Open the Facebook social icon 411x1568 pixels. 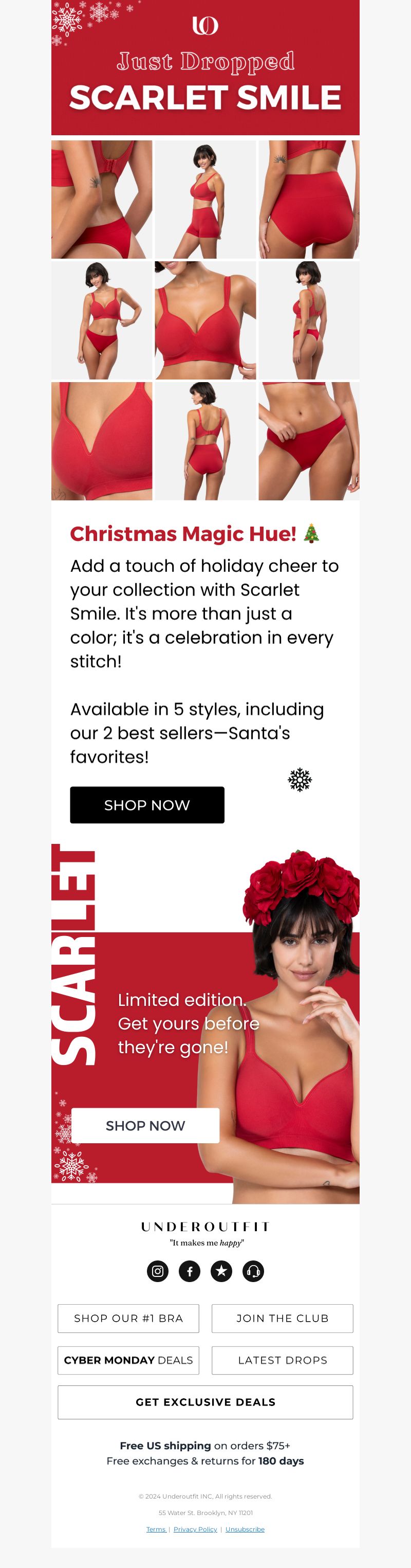tap(190, 1271)
